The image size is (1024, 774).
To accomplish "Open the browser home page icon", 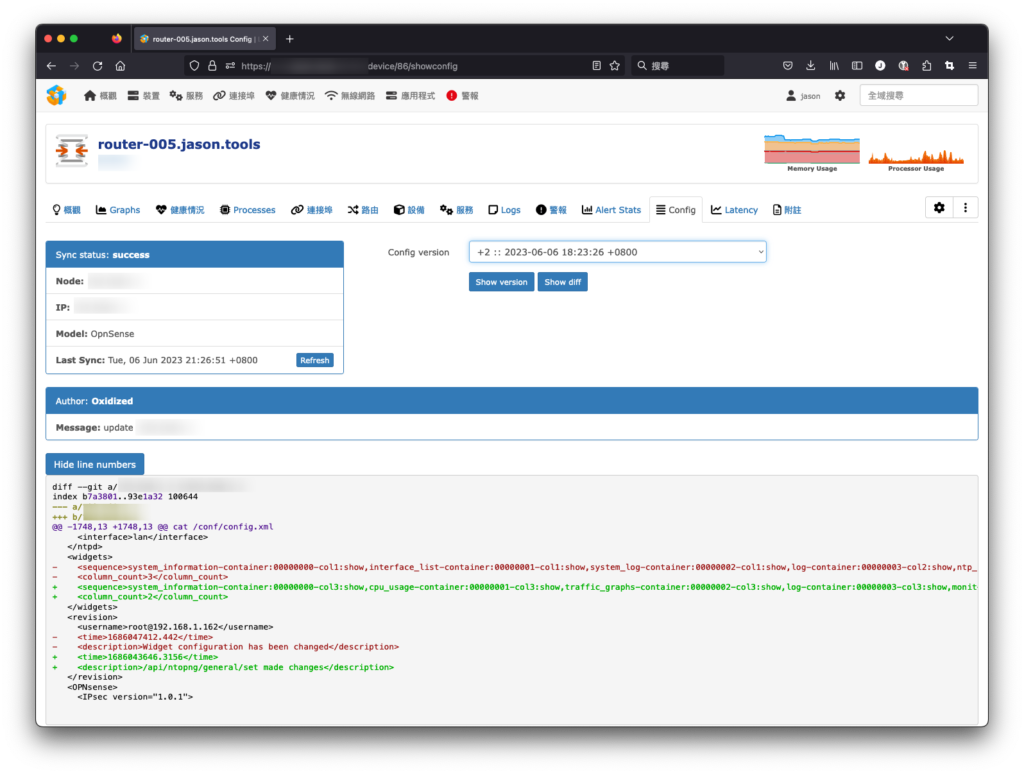I will click(120, 66).
